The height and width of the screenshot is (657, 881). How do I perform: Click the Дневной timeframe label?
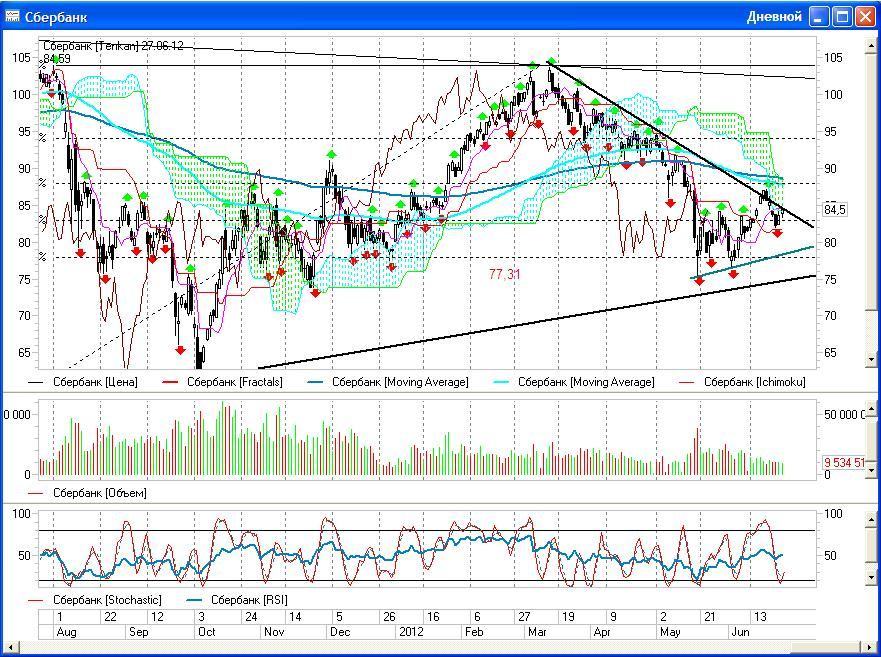774,17
